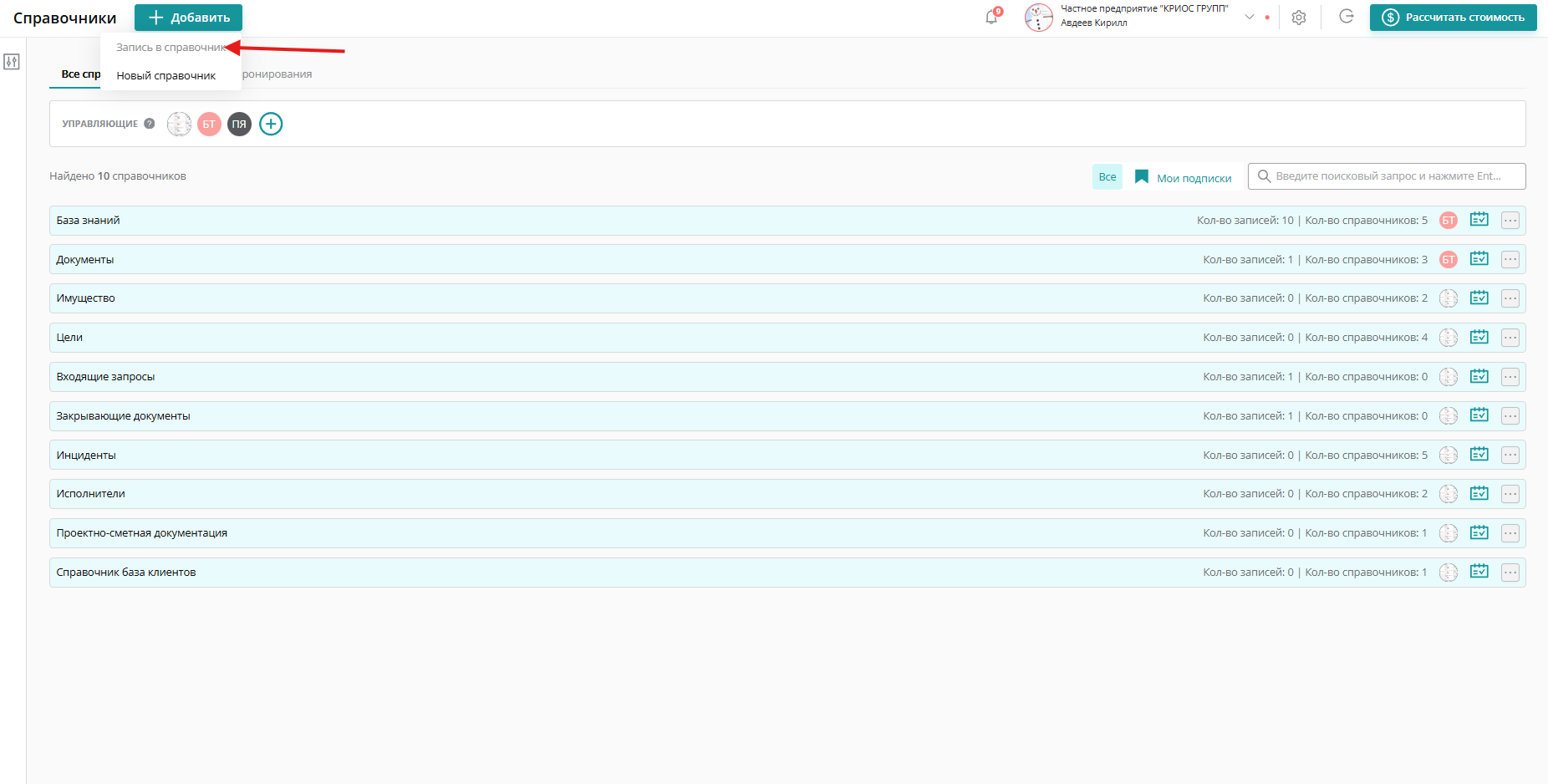Open calendar icon for База знаний
This screenshot has height=784, width=1548.
pos(1479,220)
